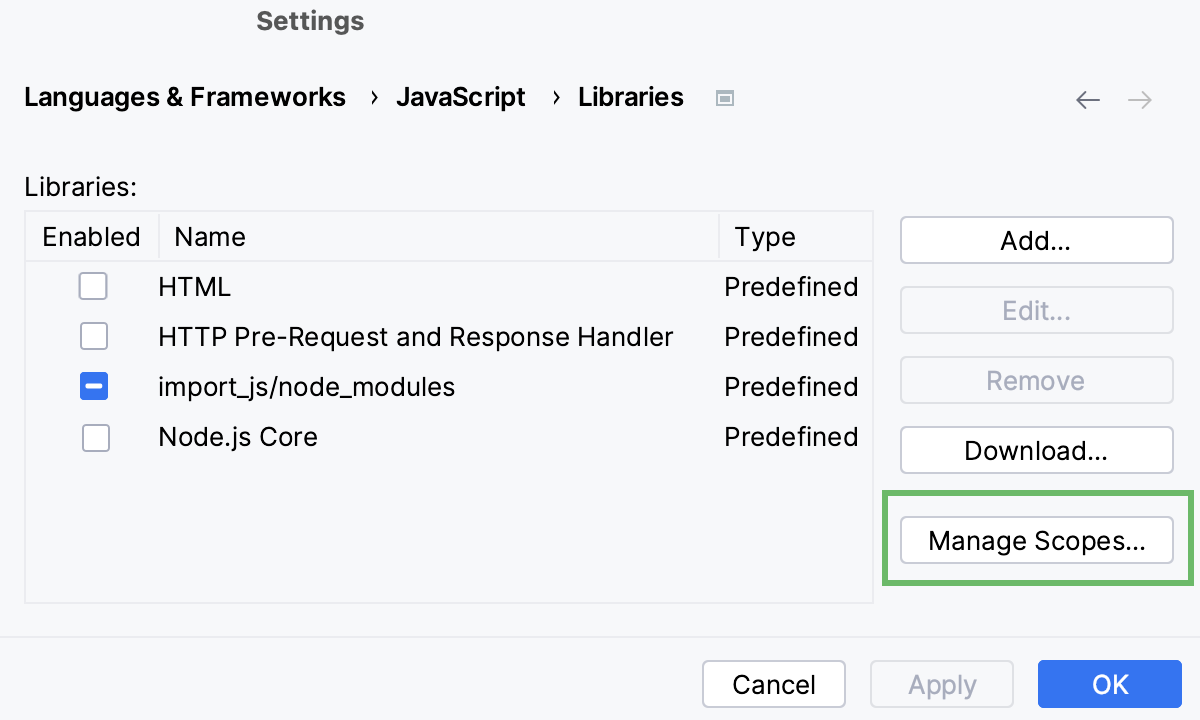Click the back navigation arrow icon
Image resolution: width=1200 pixels, height=720 pixels.
click(x=1088, y=100)
